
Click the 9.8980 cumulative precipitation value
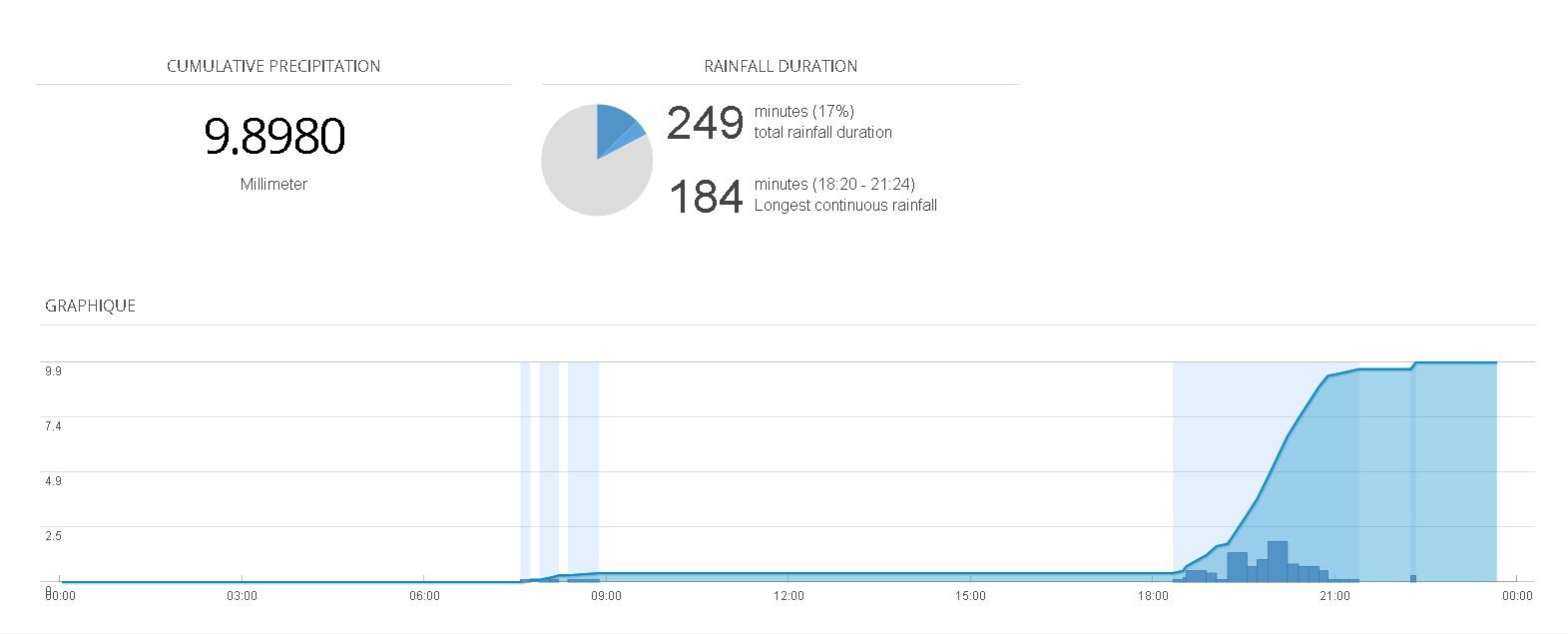[274, 137]
